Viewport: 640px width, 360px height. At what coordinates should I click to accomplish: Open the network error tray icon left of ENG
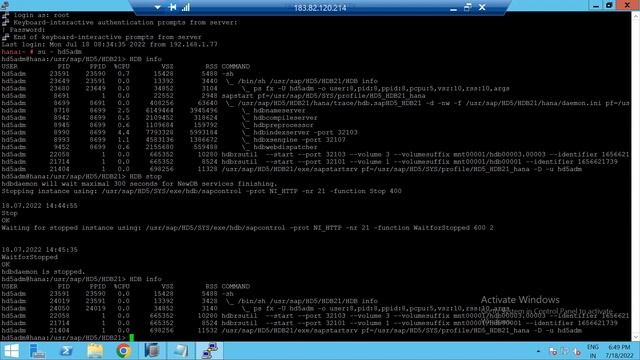coord(577,351)
